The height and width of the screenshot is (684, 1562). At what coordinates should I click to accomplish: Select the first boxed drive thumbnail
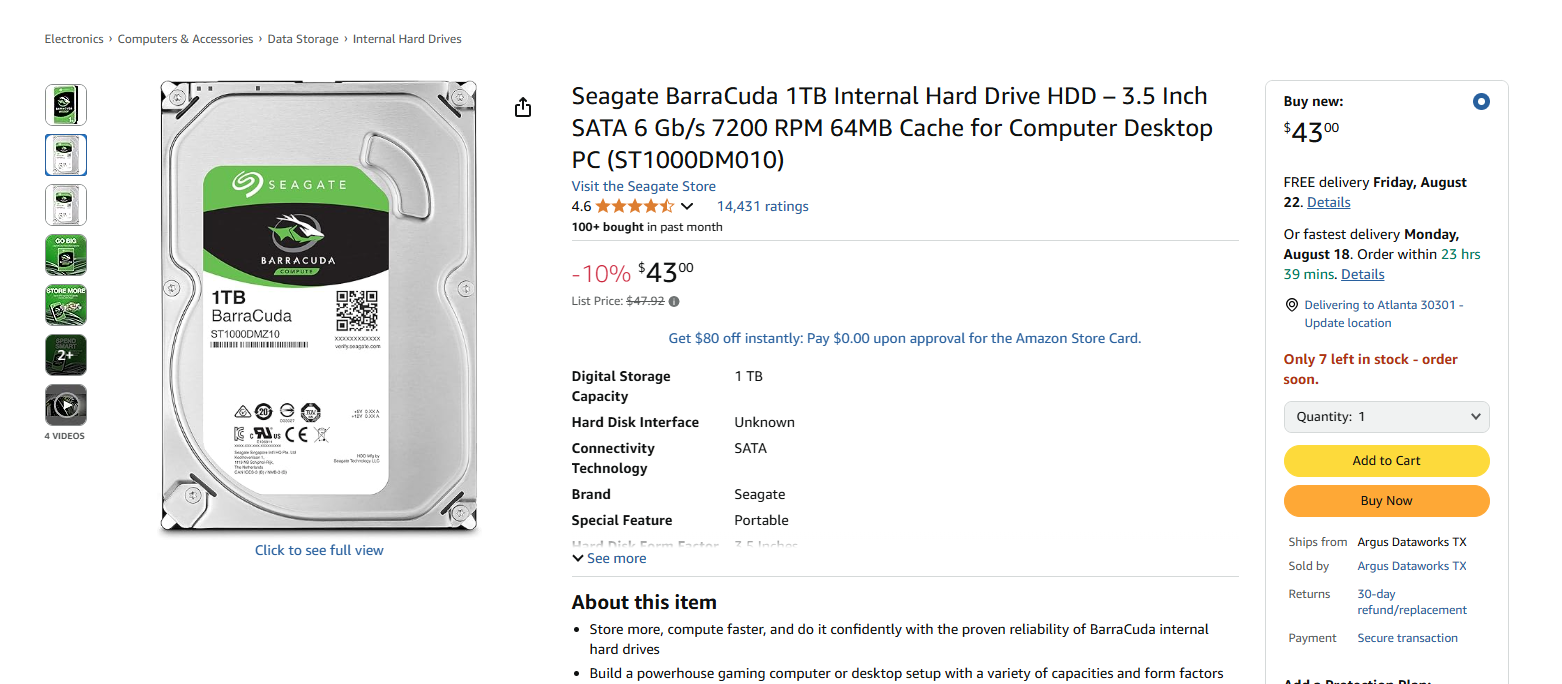click(66, 105)
